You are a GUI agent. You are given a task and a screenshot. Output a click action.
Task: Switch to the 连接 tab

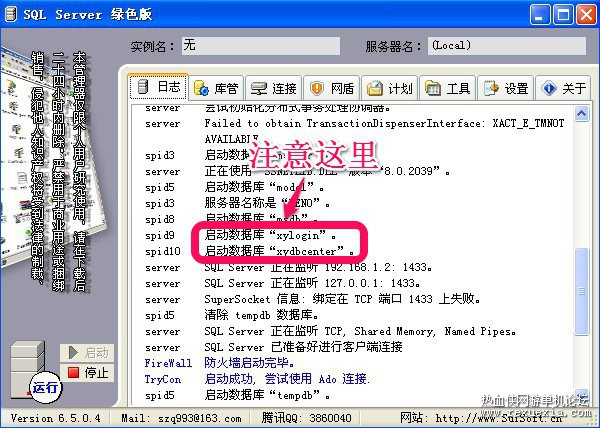274,88
